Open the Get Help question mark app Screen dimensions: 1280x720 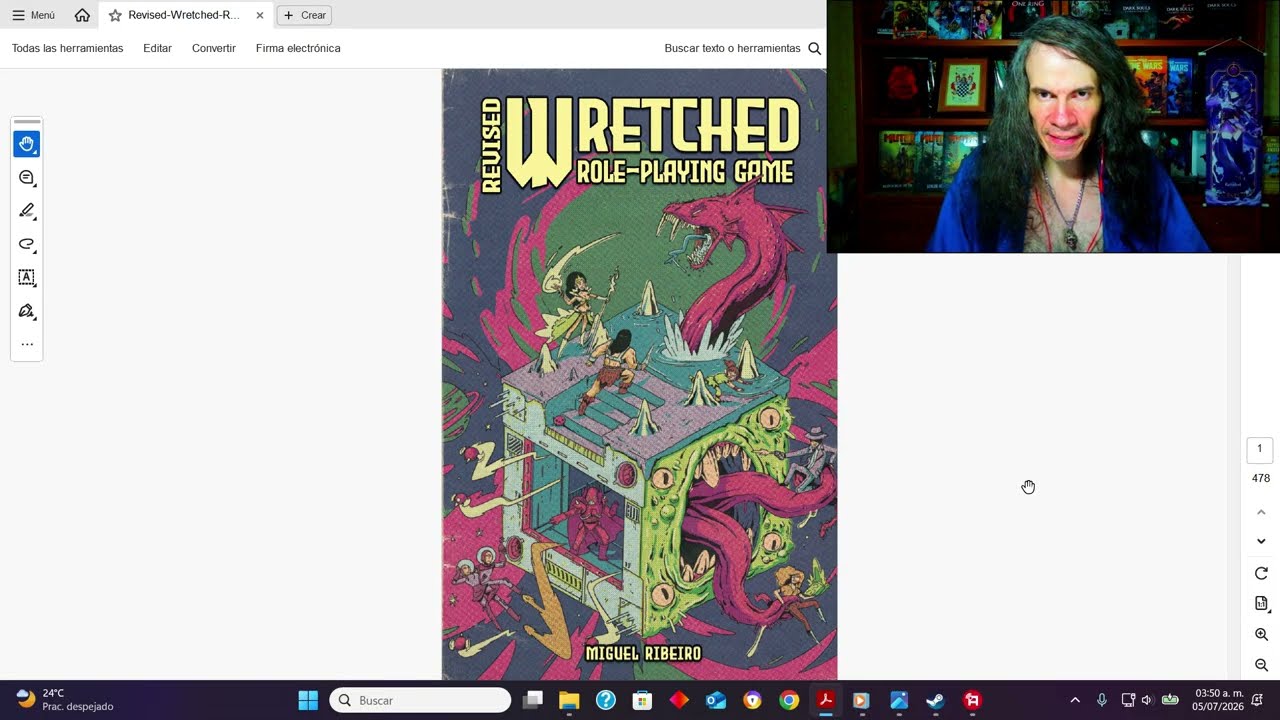pos(606,700)
